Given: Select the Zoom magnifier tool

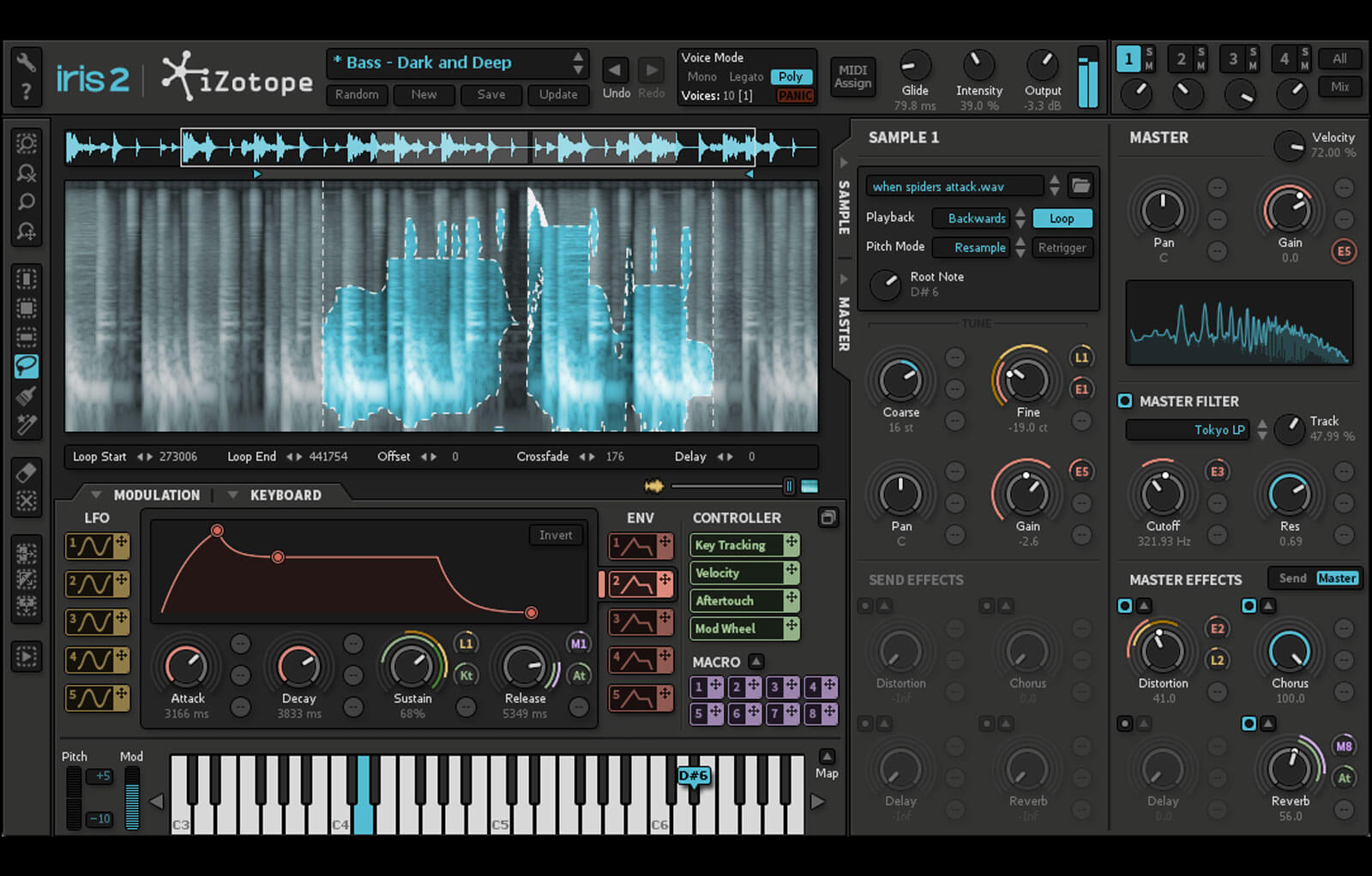Looking at the screenshot, I should pos(27,202).
